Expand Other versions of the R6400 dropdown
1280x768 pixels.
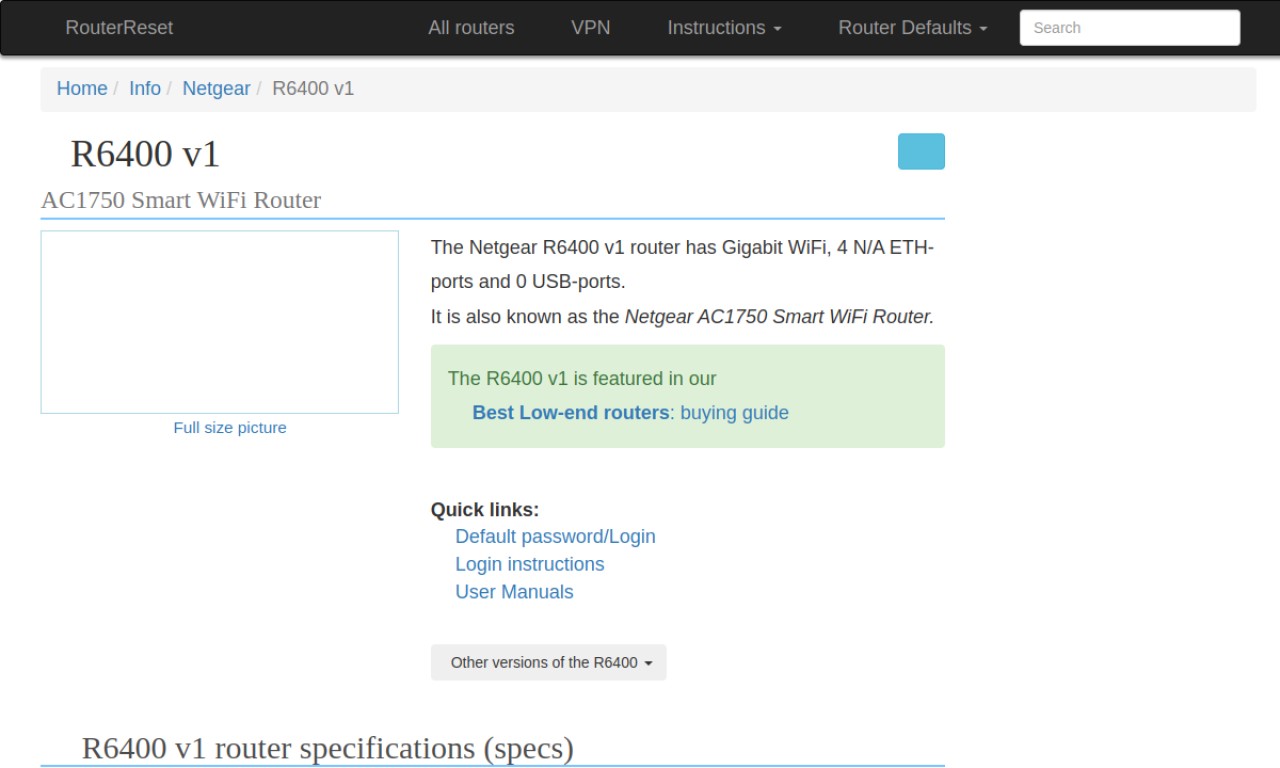pos(549,662)
